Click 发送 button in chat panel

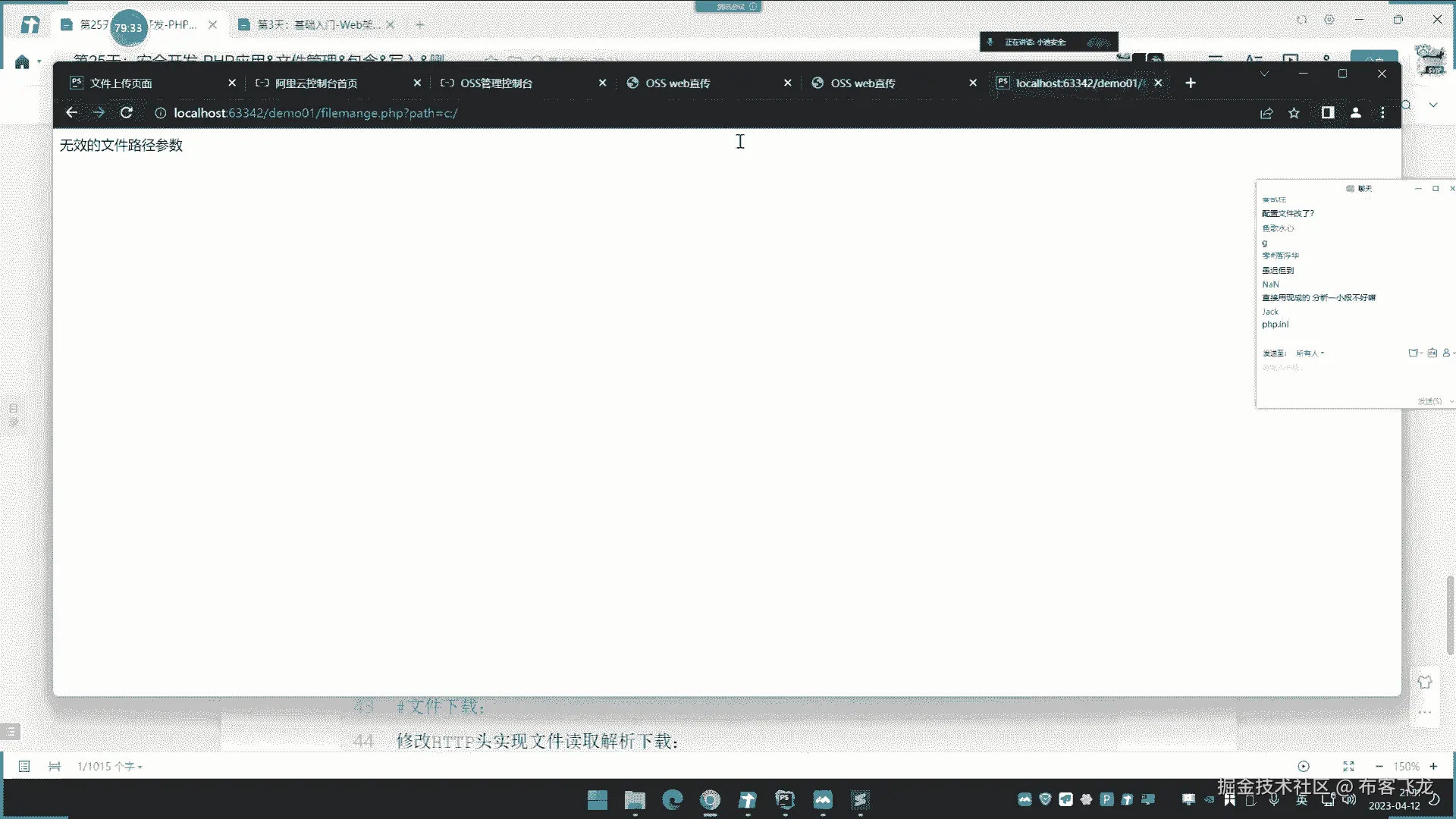click(x=1429, y=401)
